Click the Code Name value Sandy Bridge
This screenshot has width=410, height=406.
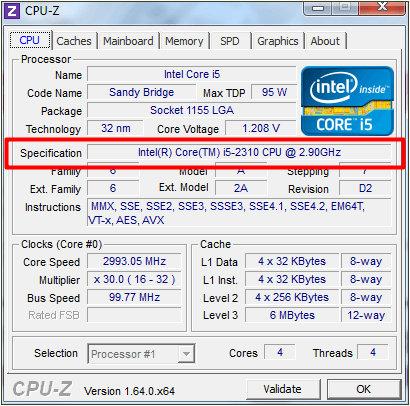pos(142,92)
